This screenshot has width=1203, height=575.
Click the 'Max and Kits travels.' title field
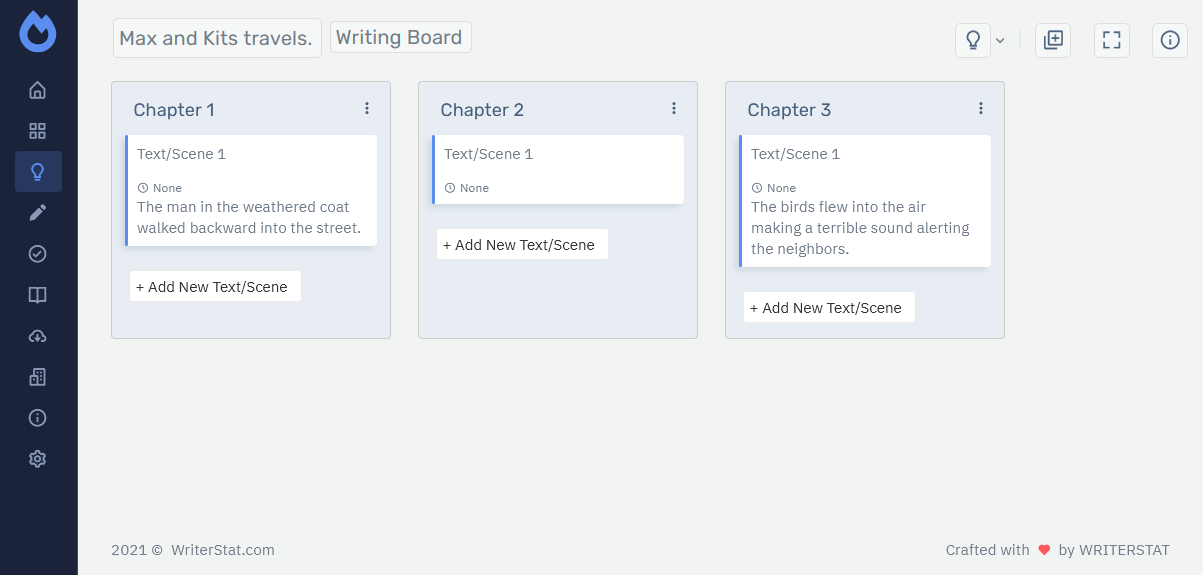[216, 38]
